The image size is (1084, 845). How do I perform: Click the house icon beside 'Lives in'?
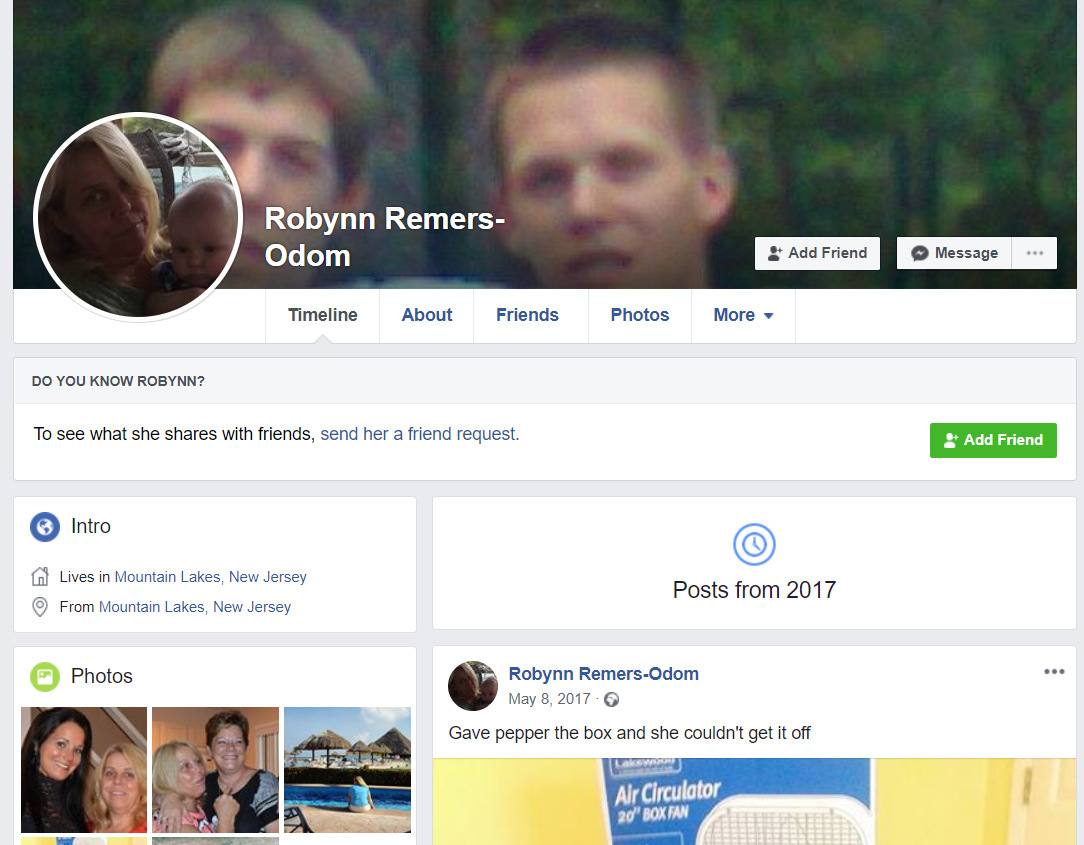40,576
